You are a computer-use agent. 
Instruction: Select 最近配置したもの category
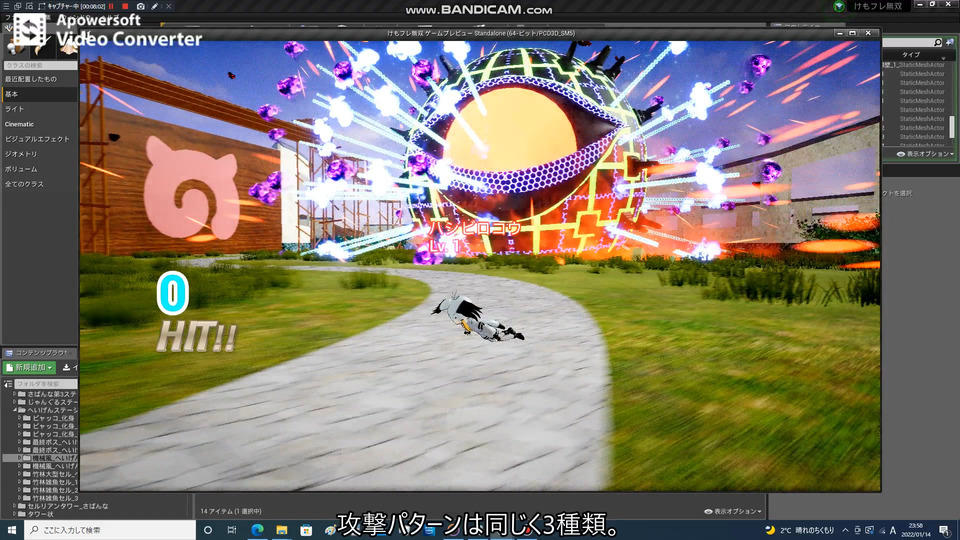(31, 79)
